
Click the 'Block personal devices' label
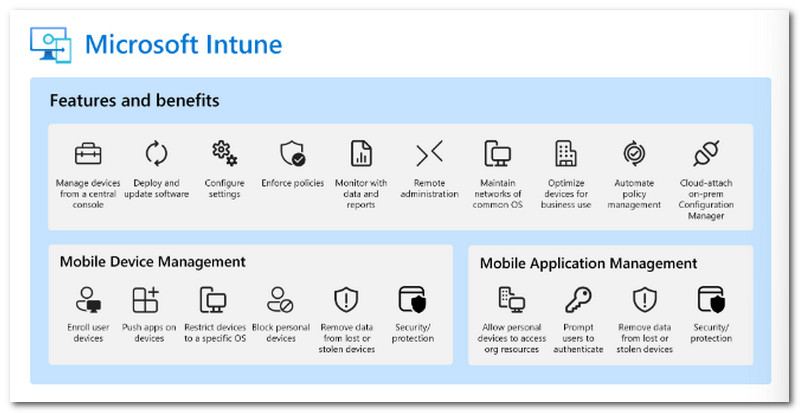tap(281, 333)
